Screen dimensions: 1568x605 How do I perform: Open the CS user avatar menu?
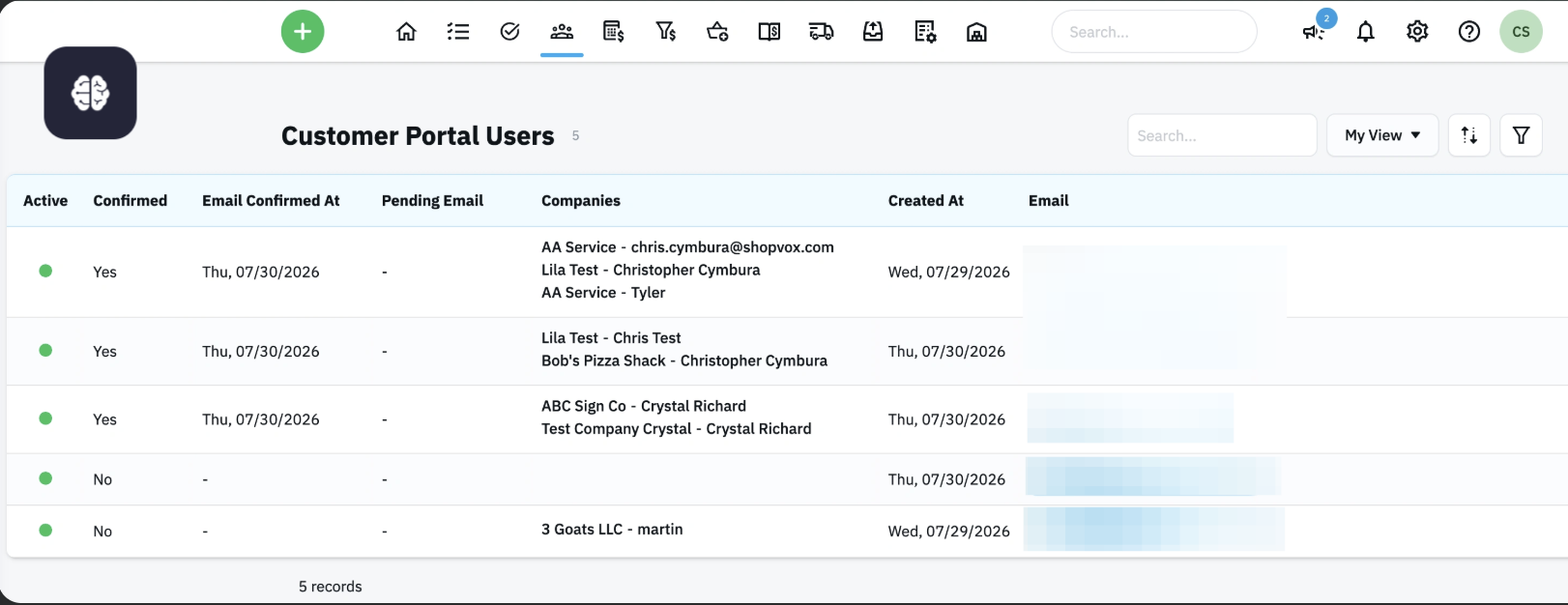(1522, 32)
